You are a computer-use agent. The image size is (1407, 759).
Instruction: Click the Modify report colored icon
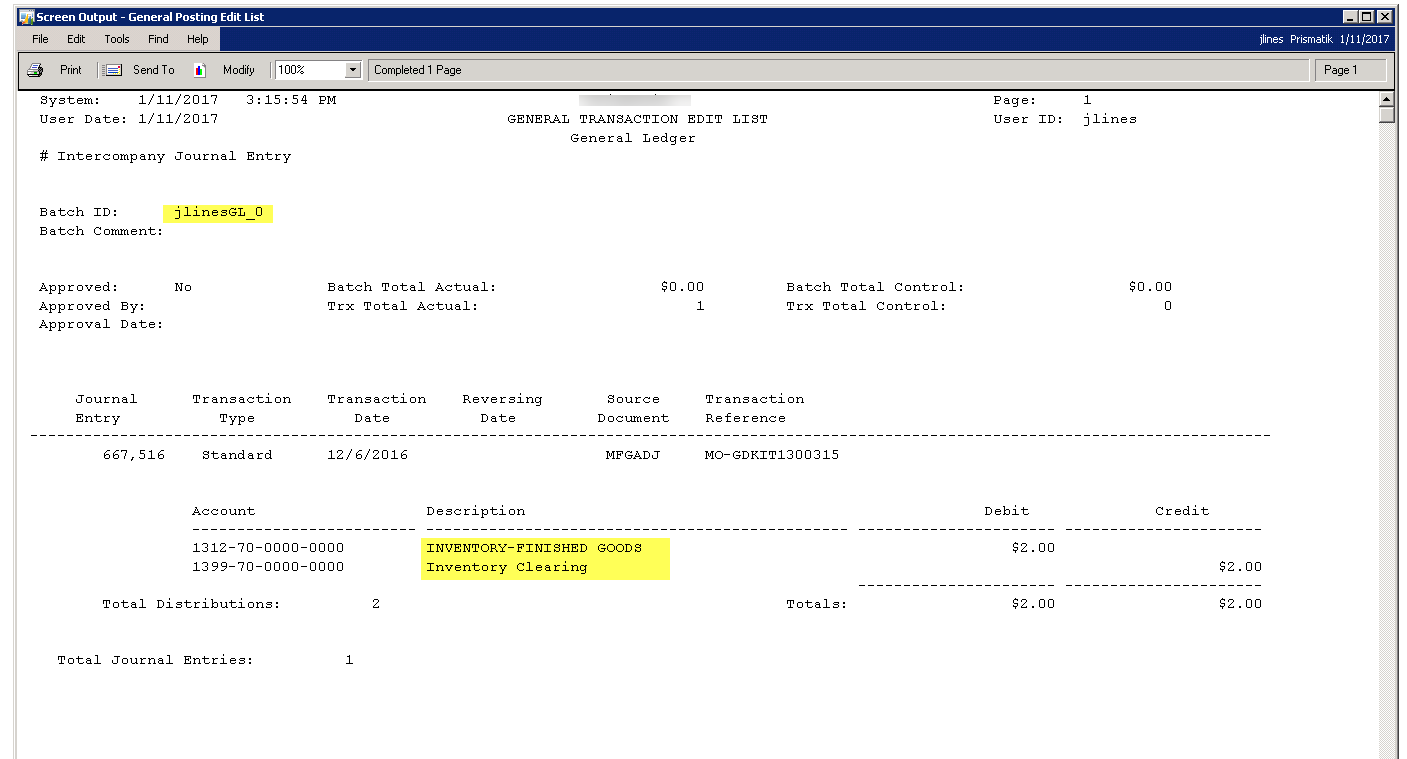coord(200,70)
